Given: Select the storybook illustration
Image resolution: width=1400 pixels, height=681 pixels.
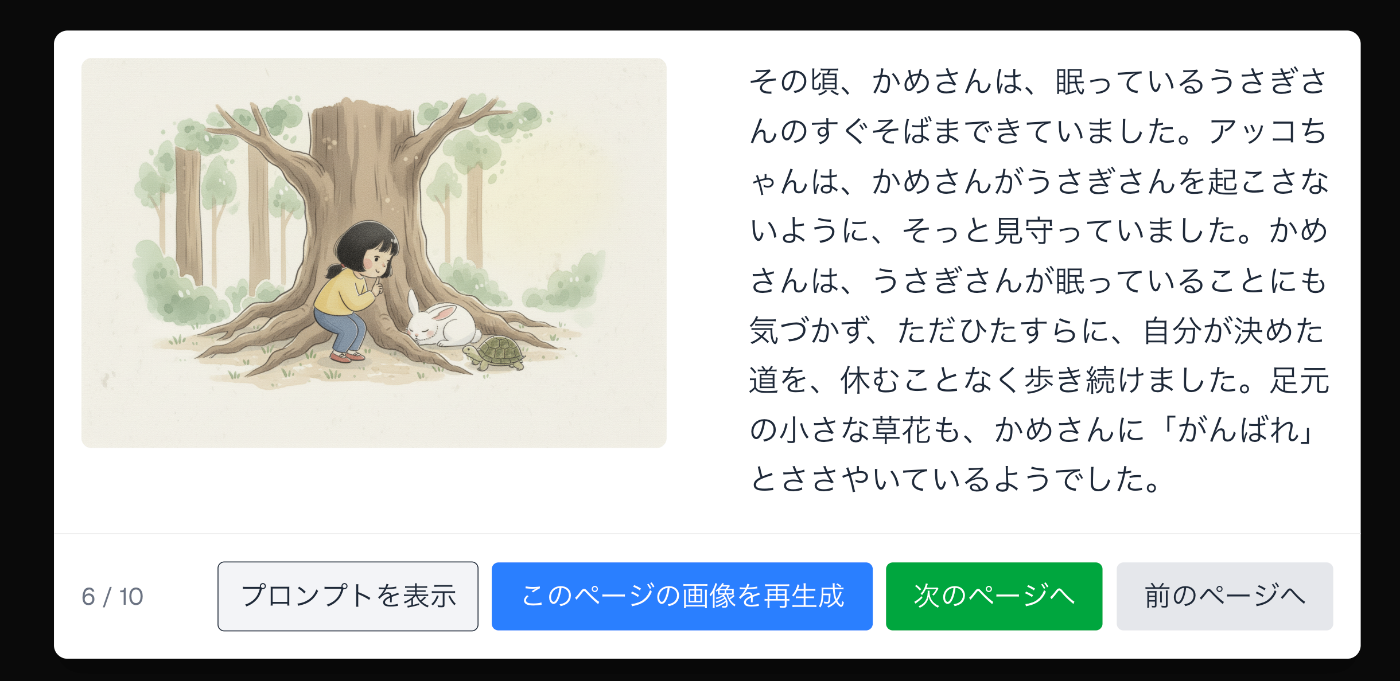Looking at the screenshot, I should tap(374, 253).
